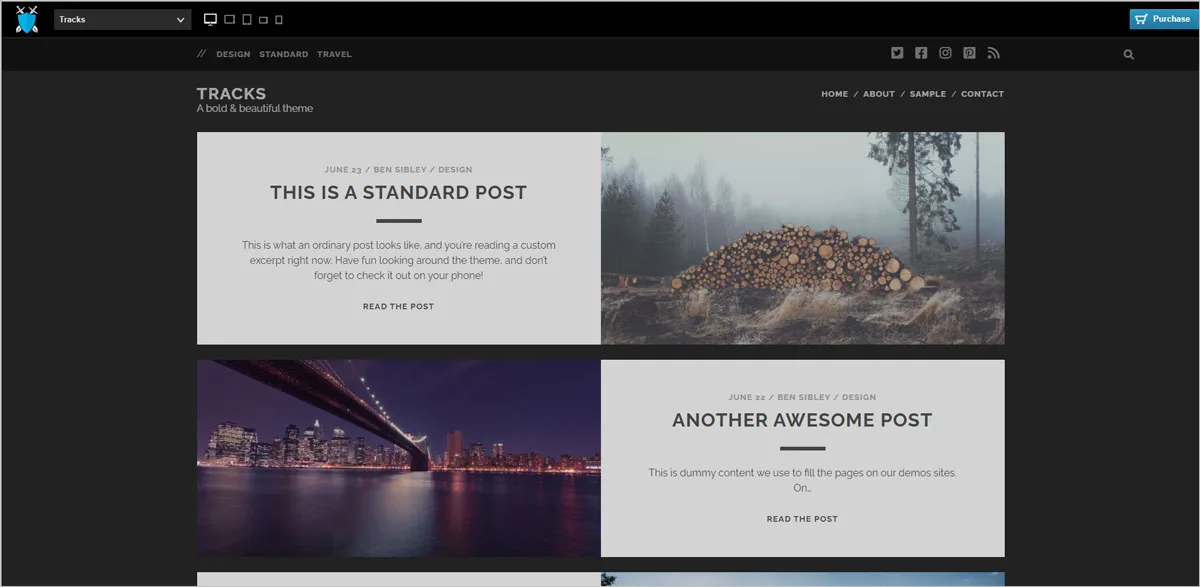Open site search magnifier icon

tap(1129, 55)
